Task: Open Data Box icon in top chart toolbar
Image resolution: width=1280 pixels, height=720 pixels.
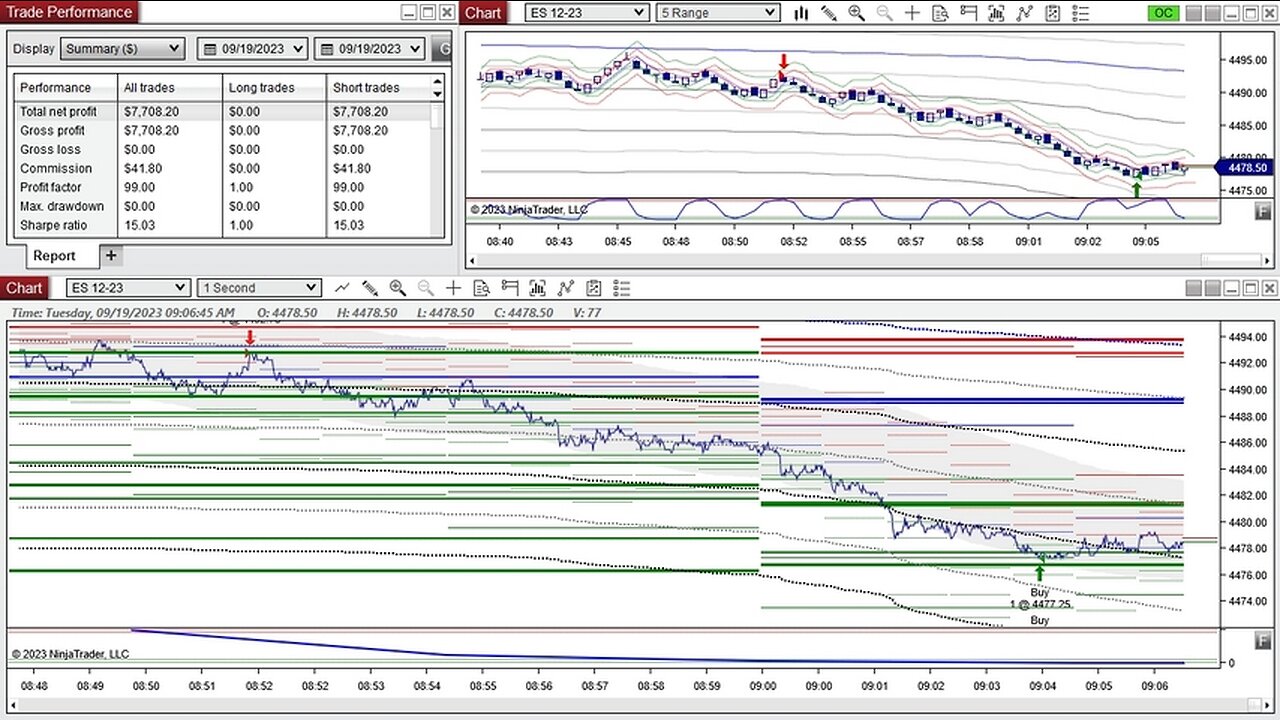Action: 940,13
